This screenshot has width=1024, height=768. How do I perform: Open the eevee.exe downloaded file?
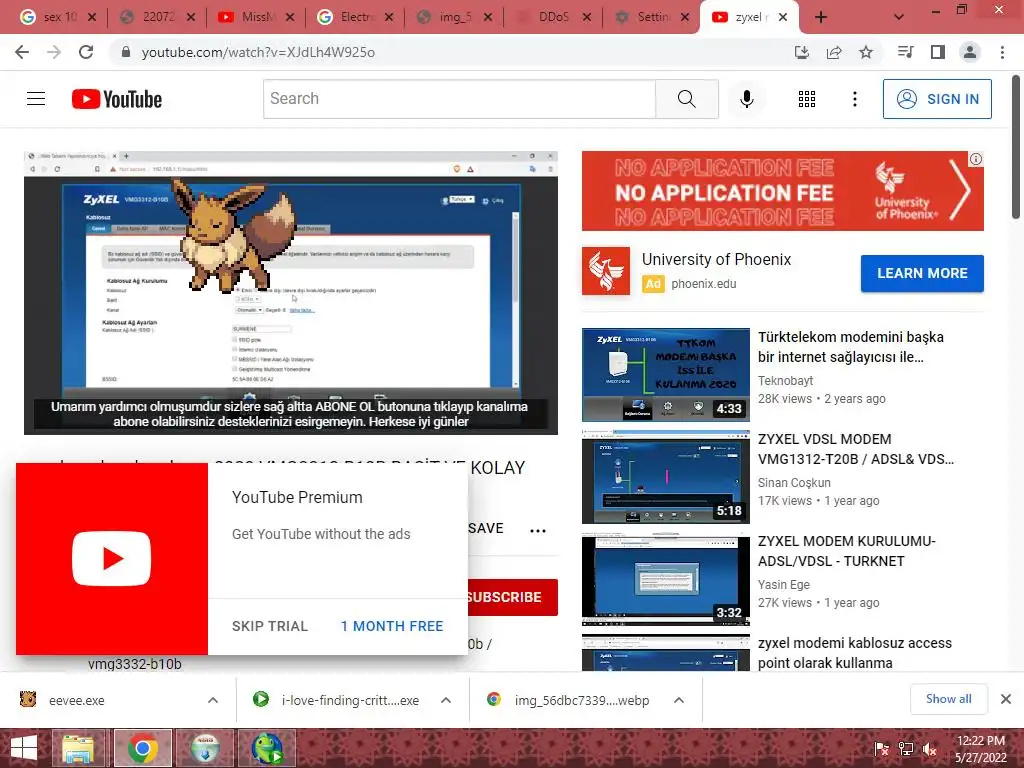click(x=76, y=700)
